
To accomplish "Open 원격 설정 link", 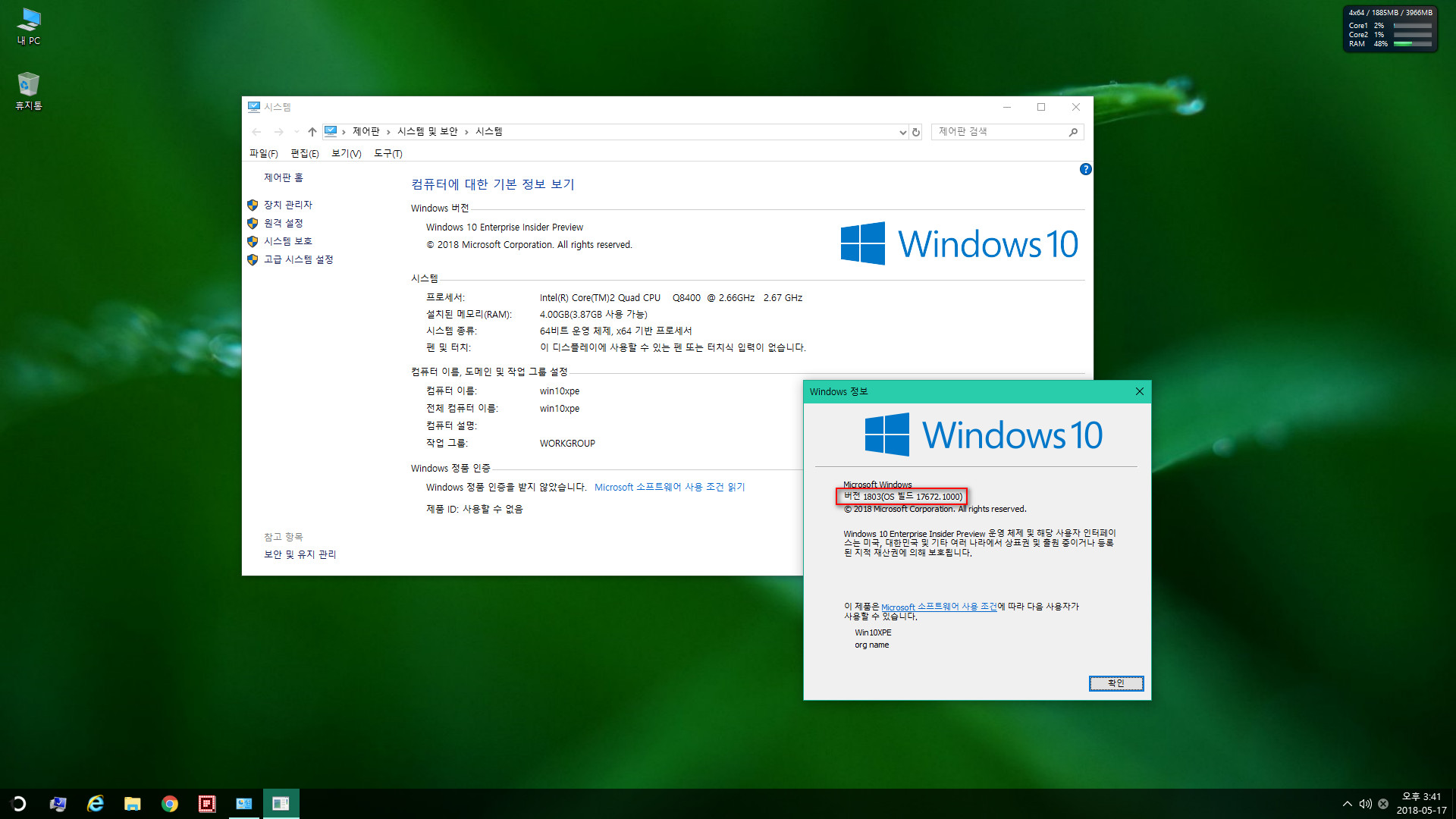I will pyautogui.click(x=284, y=223).
